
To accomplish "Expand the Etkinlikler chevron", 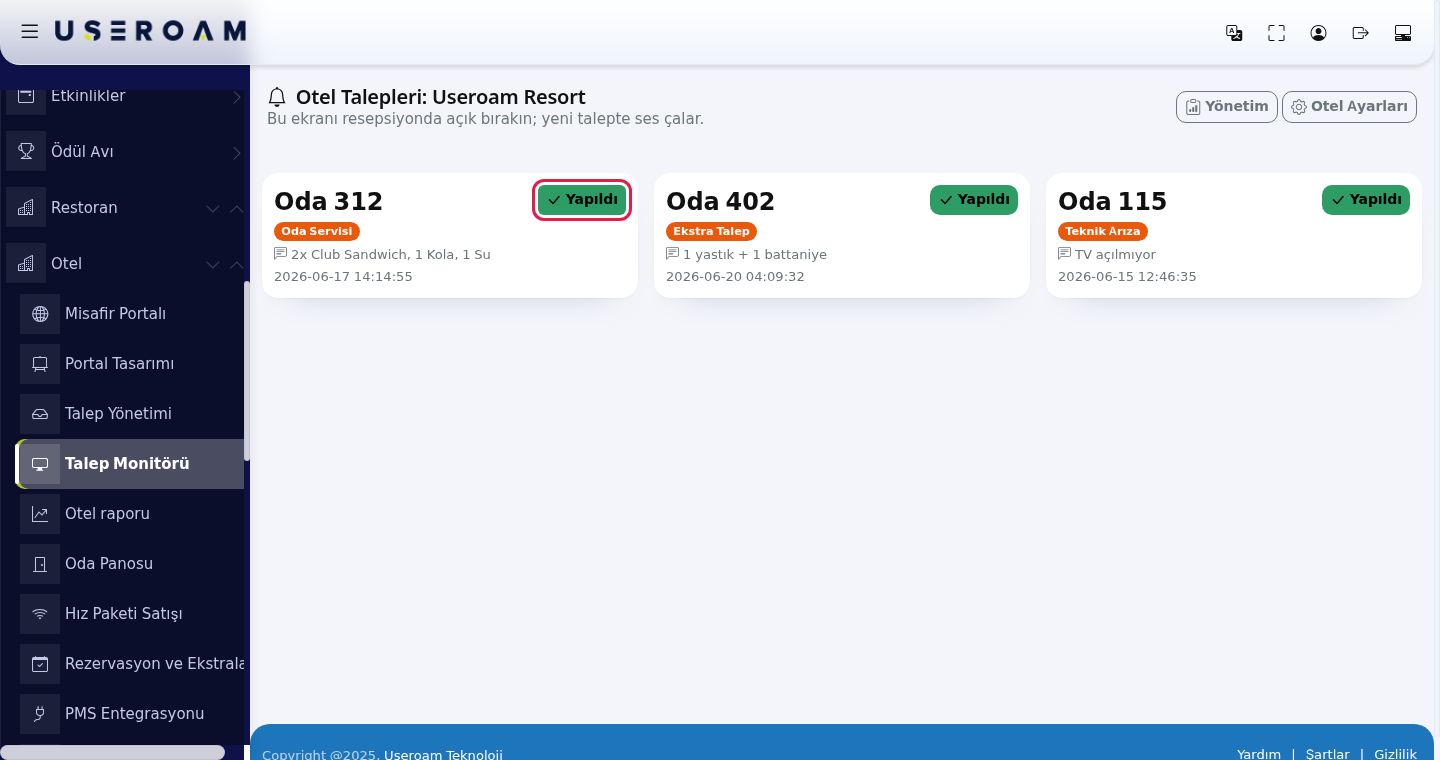I will click(237, 97).
